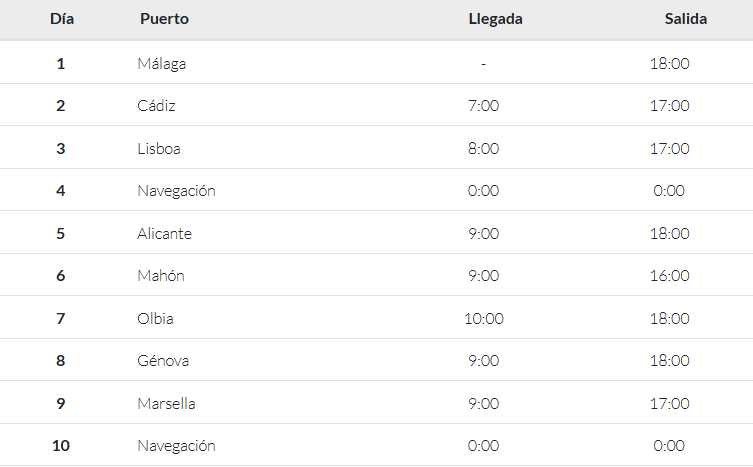This screenshot has width=753, height=467.
Task: Click the Lisboa port name
Action: point(159,148)
